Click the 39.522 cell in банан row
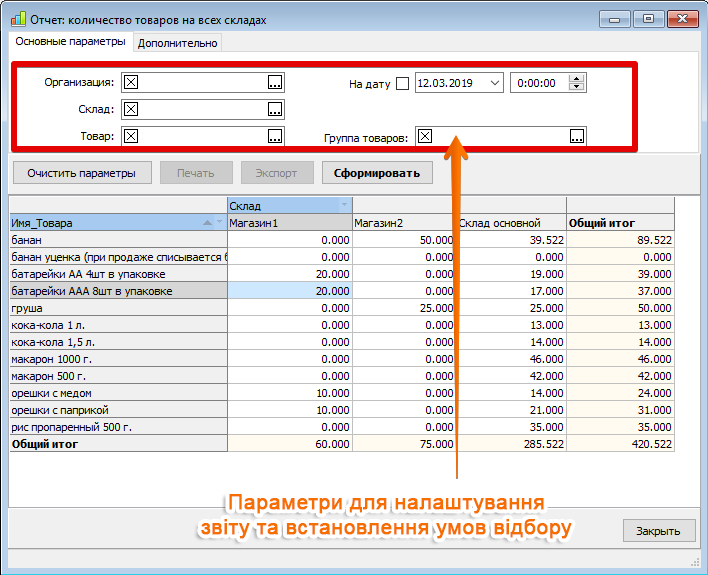This screenshot has width=708, height=575. point(512,240)
